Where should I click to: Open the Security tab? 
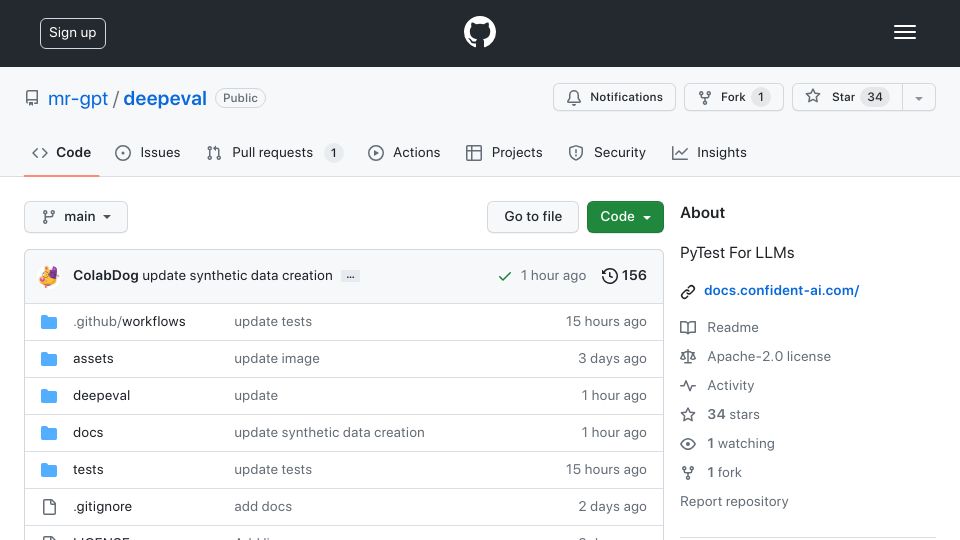[607, 152]
